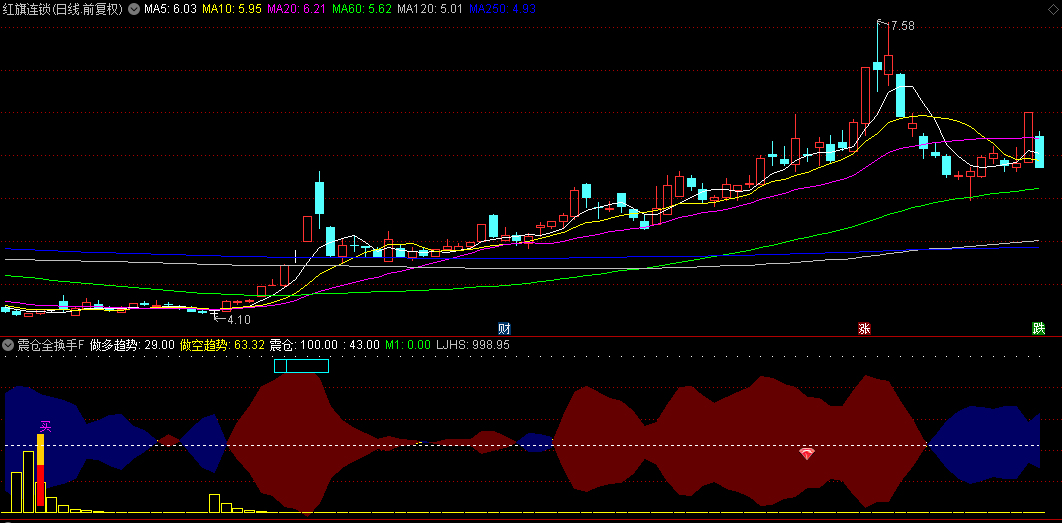Click the red signal icon on dashed line
This screenshot has width=1062, height=523.
tap(807, 454)
